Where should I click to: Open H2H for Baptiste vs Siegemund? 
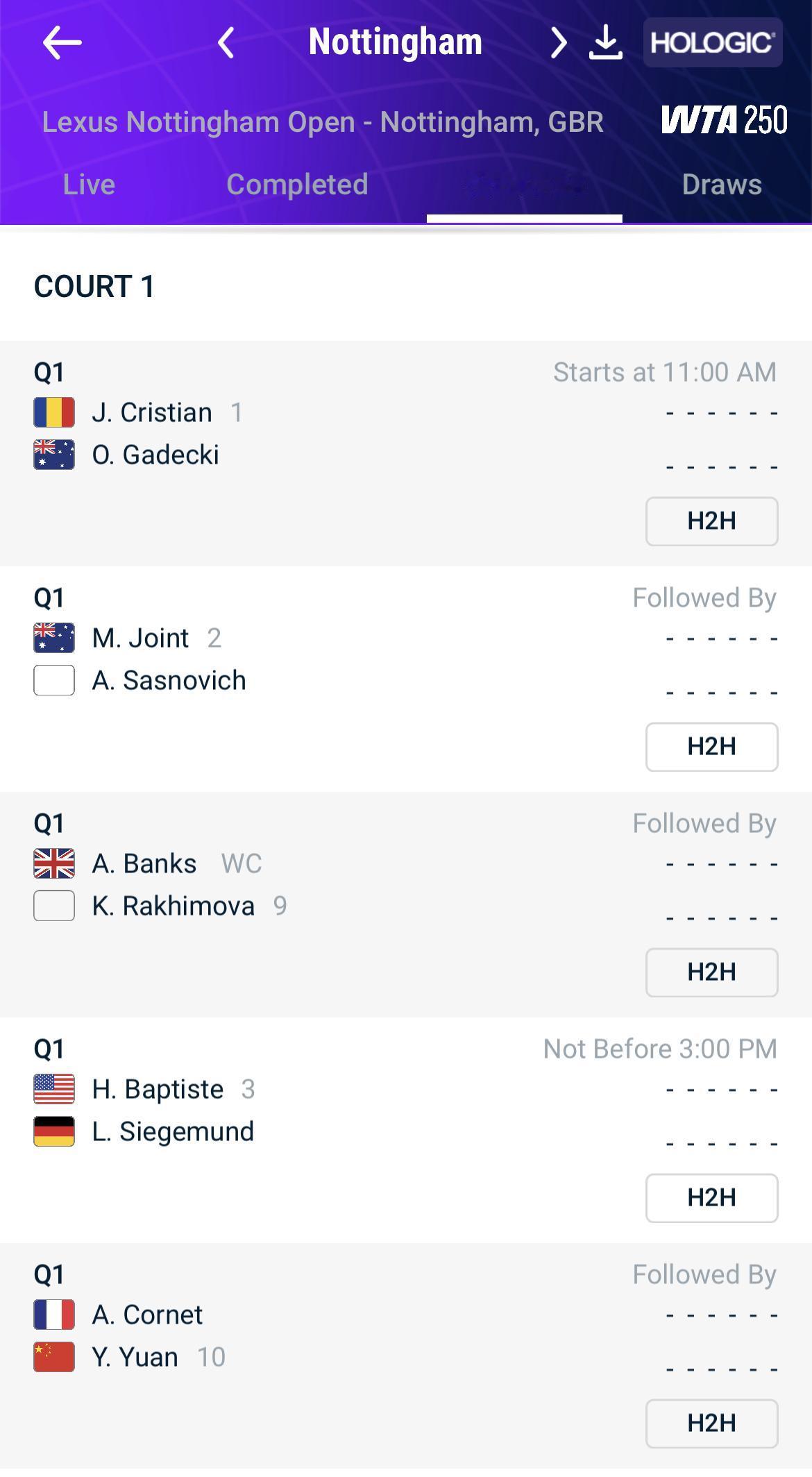point(711,1198)
